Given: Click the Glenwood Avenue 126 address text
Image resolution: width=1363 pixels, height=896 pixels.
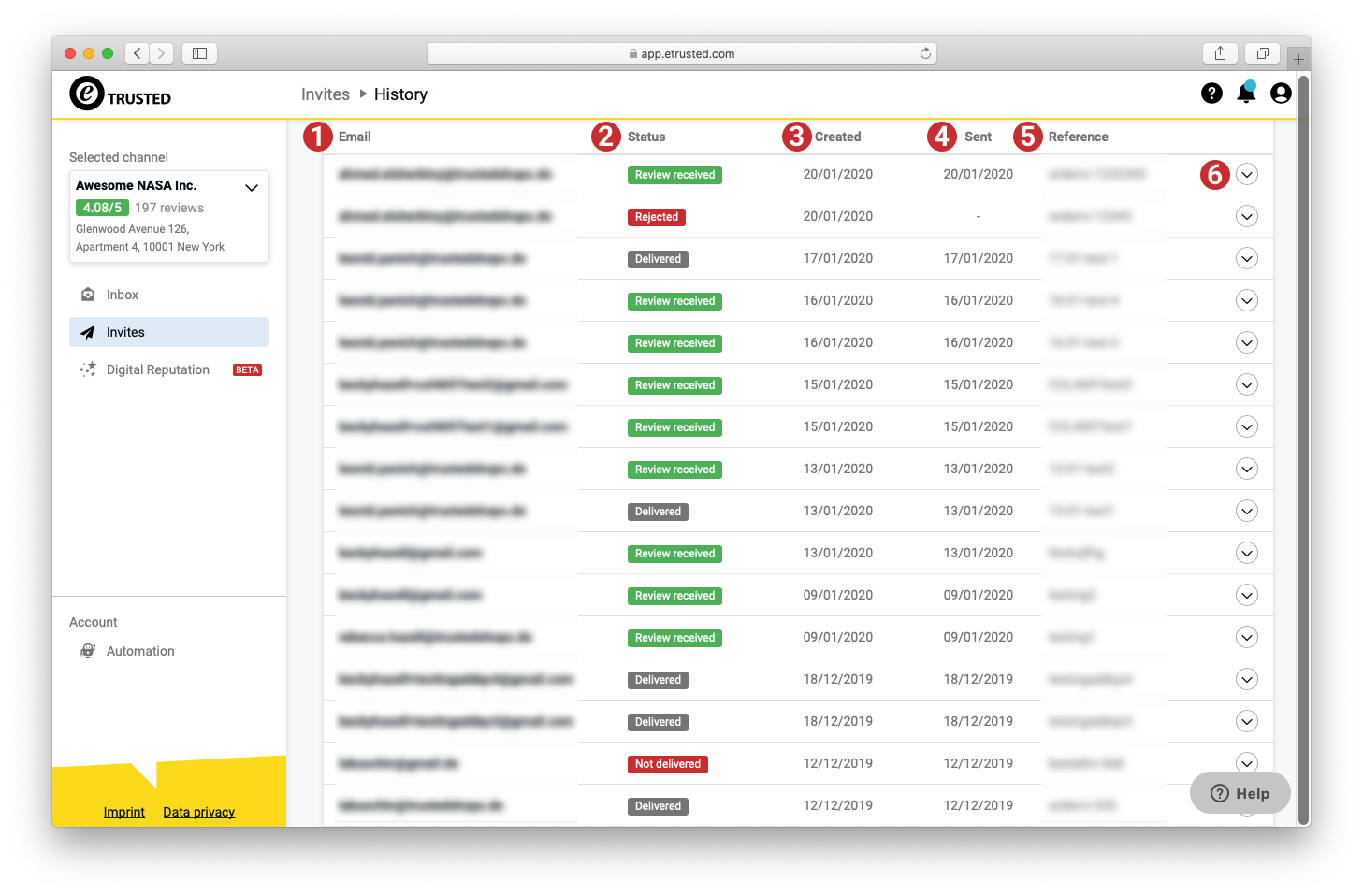Looking at the screenshot, I should 132,229.
